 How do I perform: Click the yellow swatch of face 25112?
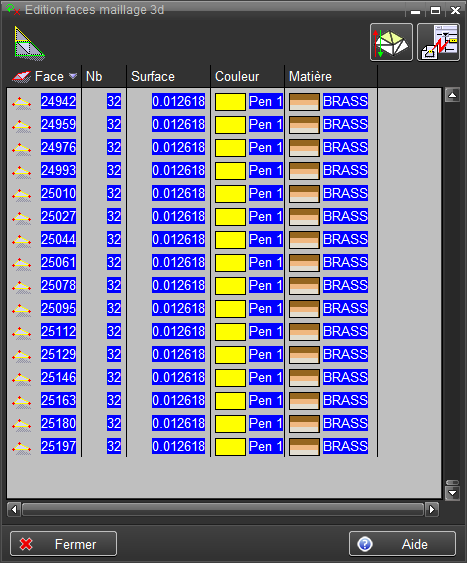[x=230, y=332]
